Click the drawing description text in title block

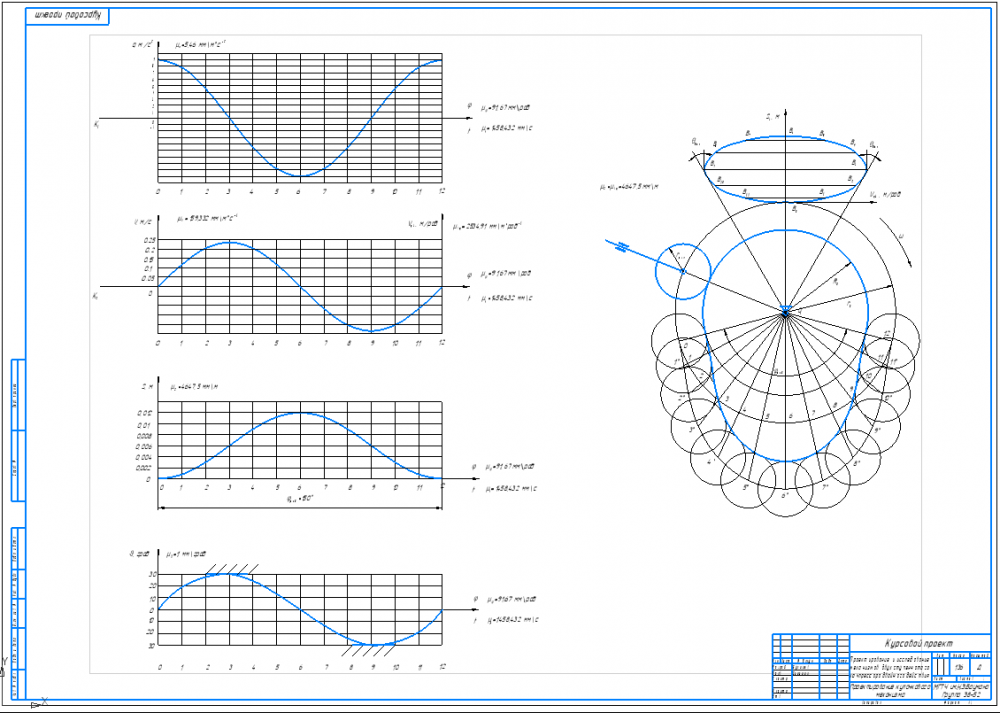(888, 666)
